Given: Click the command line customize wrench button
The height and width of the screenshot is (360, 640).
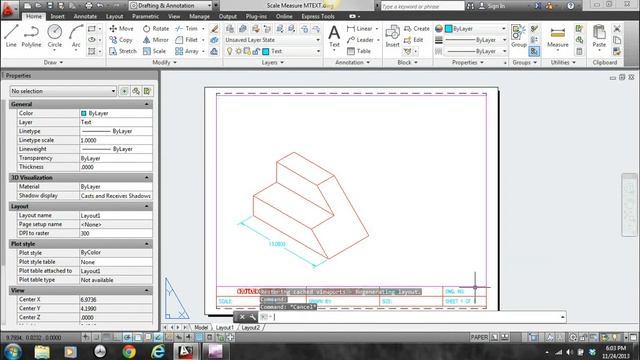Looking at the screenshot, I should [253, 317].
